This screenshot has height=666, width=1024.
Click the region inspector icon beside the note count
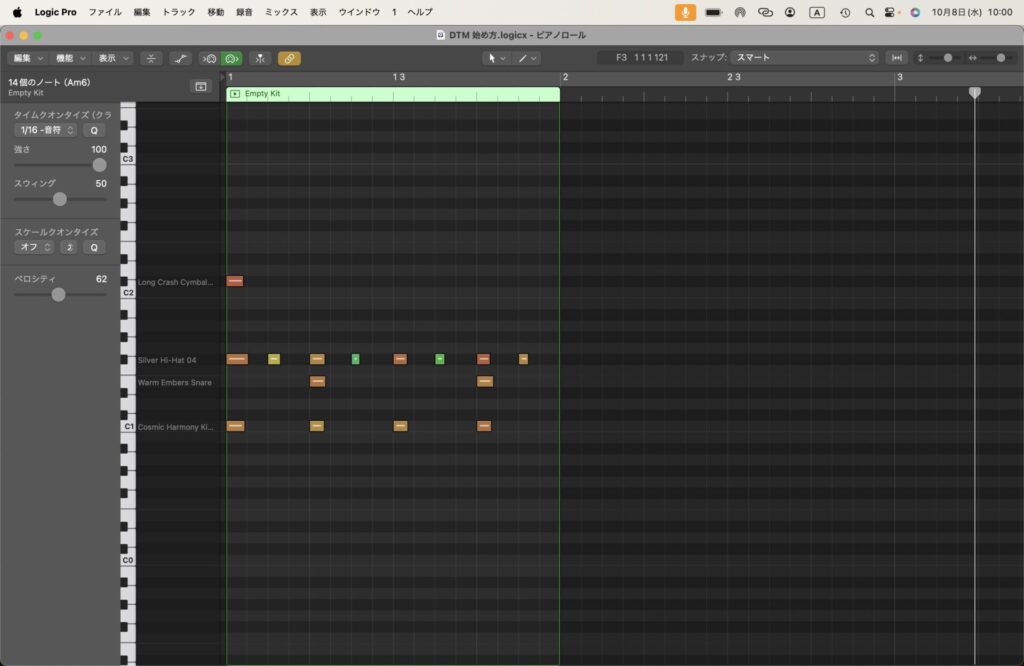coord(201,87)
